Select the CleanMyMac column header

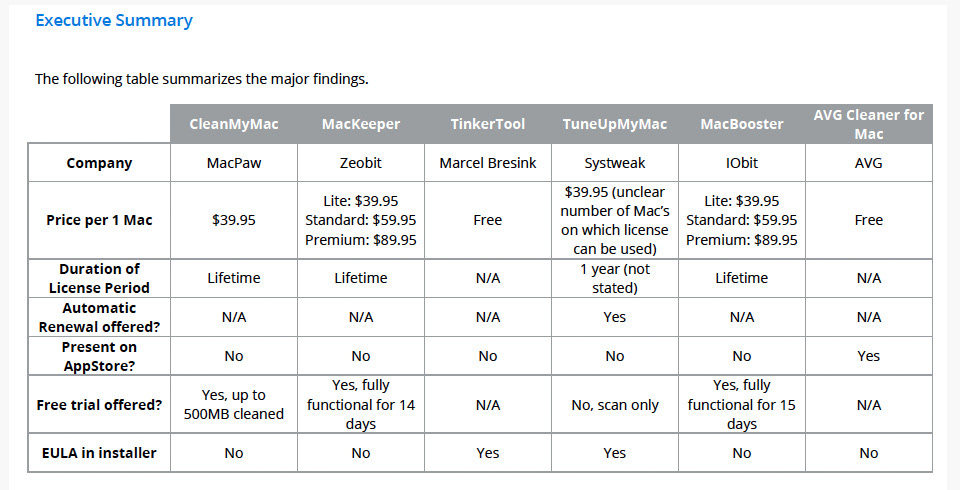[234, 124]
